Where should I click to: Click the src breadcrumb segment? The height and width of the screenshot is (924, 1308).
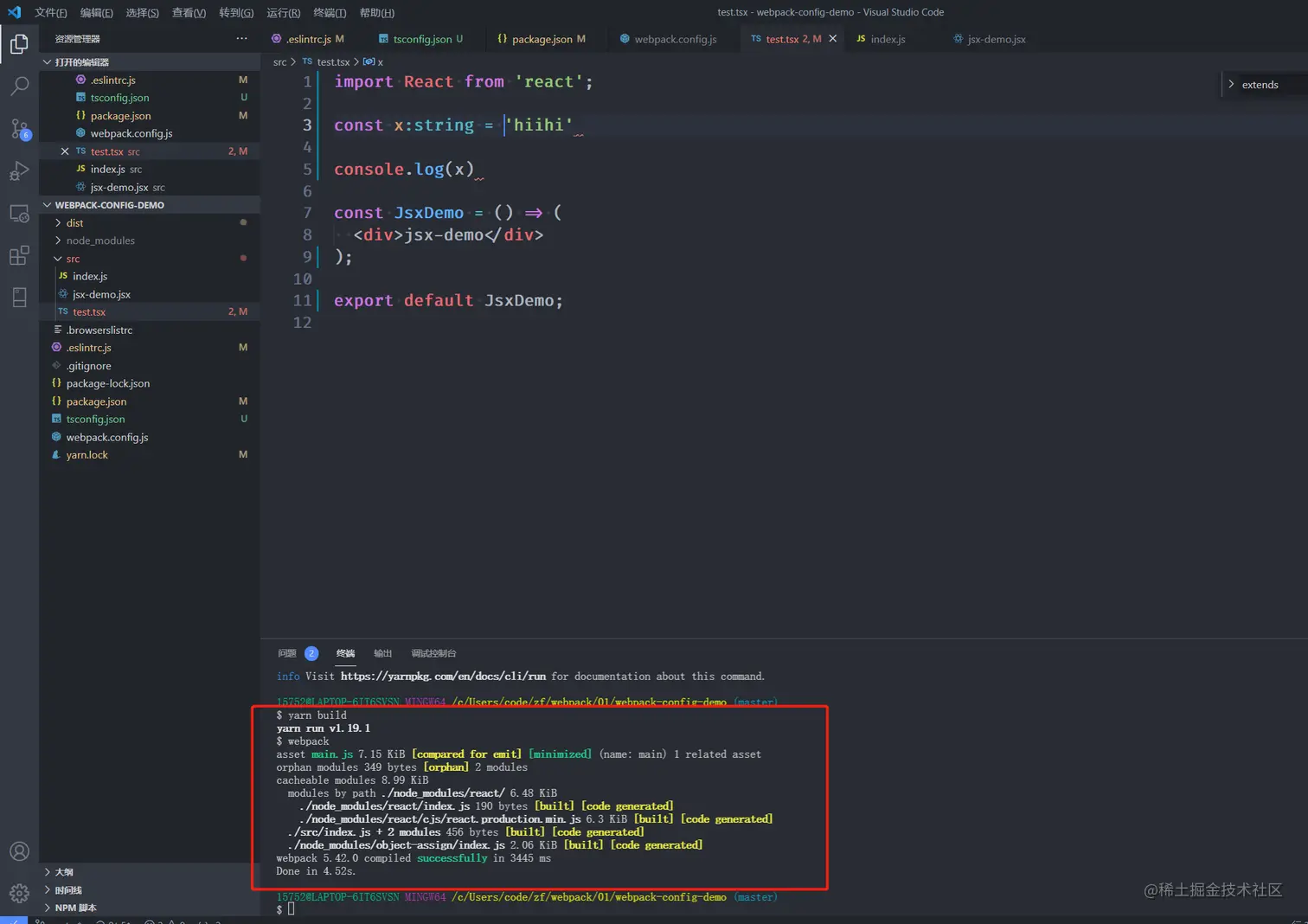pos(279,62)
